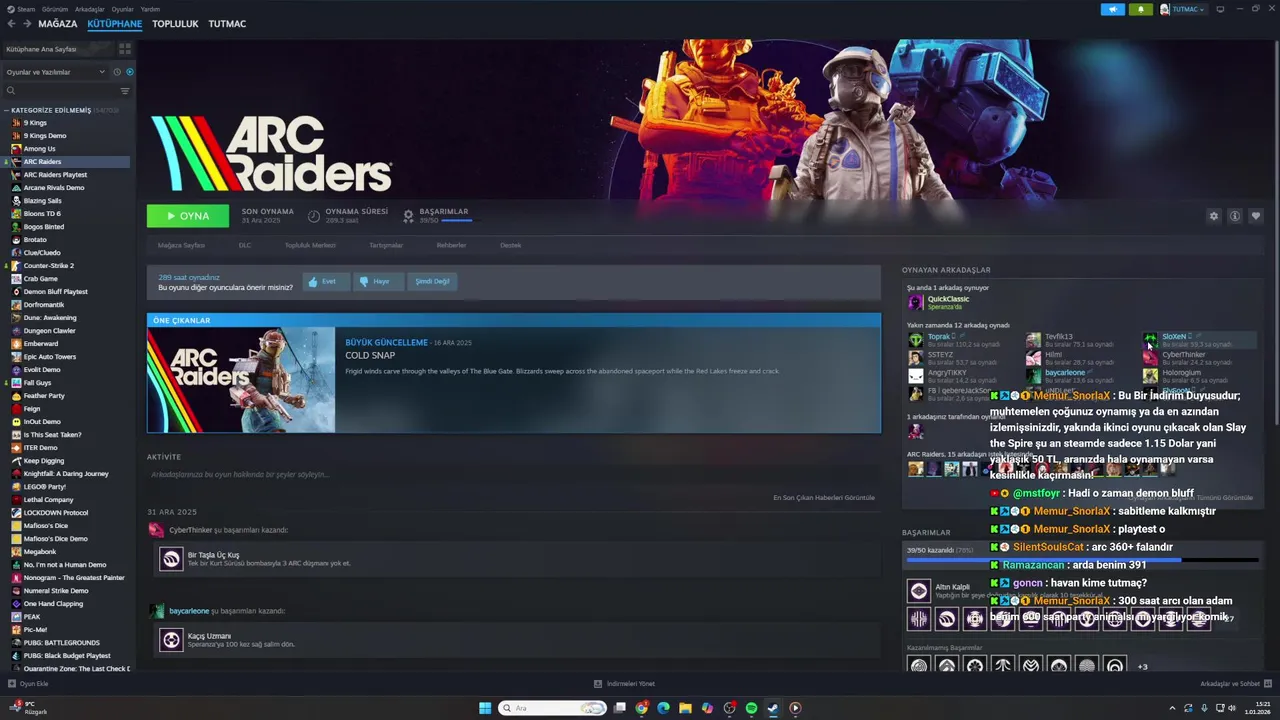Screen dimensions: 1280x720
Task: Open the Altın Kalpli achievement icon
Action: tap(919, 591)
